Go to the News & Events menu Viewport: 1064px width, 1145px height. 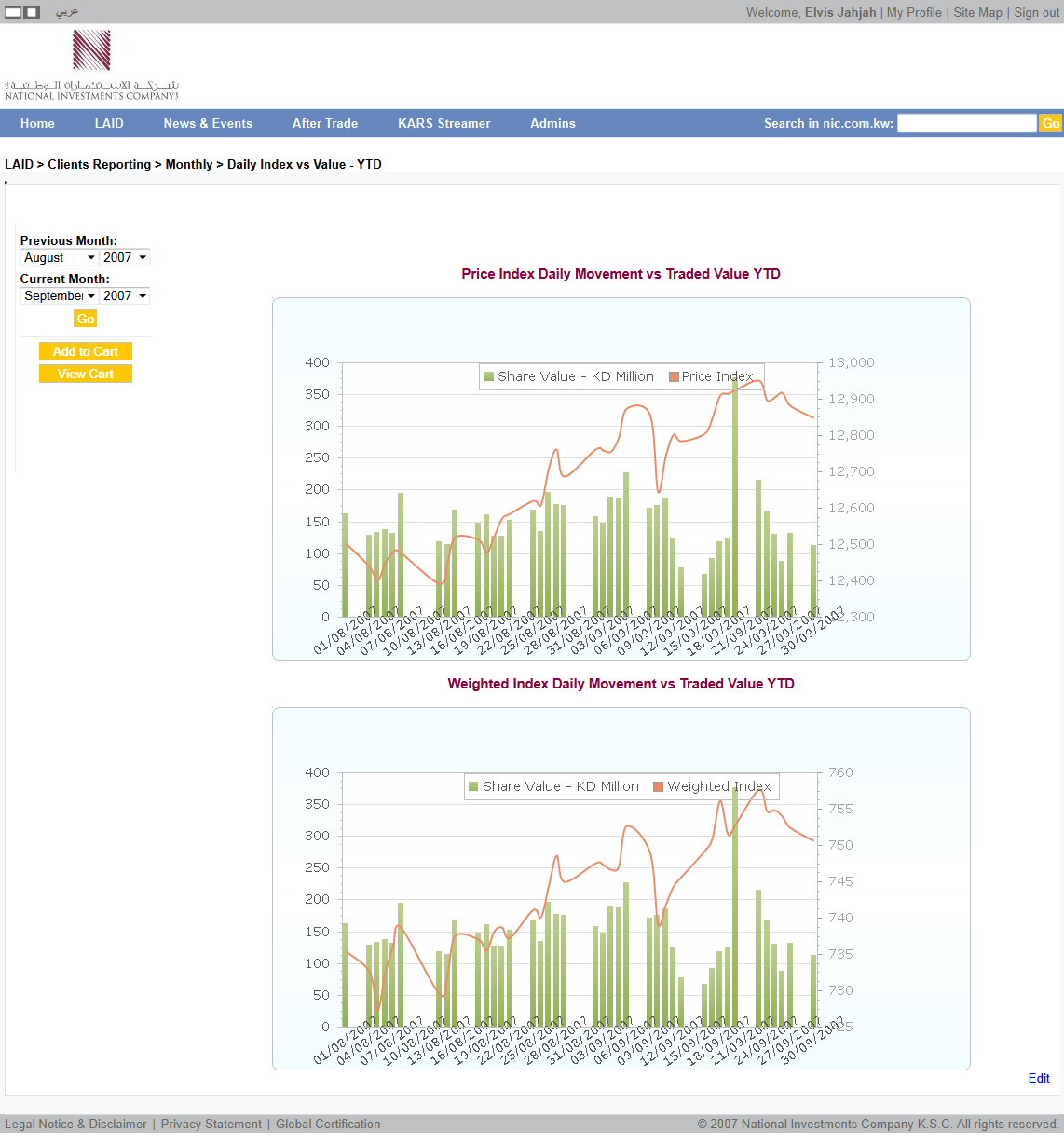pyautogui.click(x=208, y=123)
